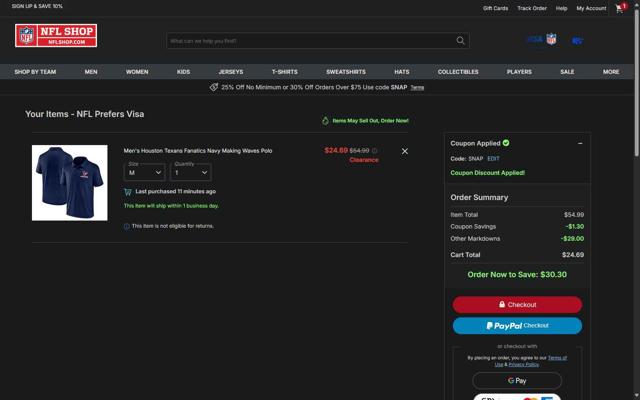Open the Women menu
Screen dimensions: 640x400
(x=137, y=72)
